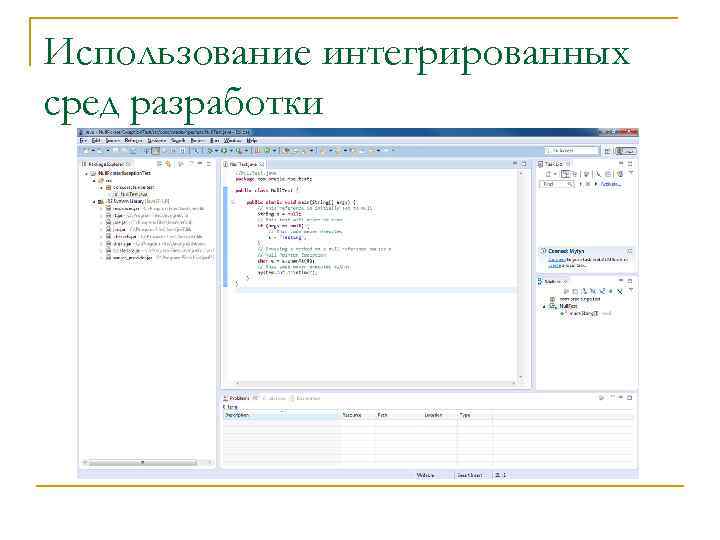Click the Package Explorer horizontal scrollbar thumb
720x540 pixels.
click(143, 462)
